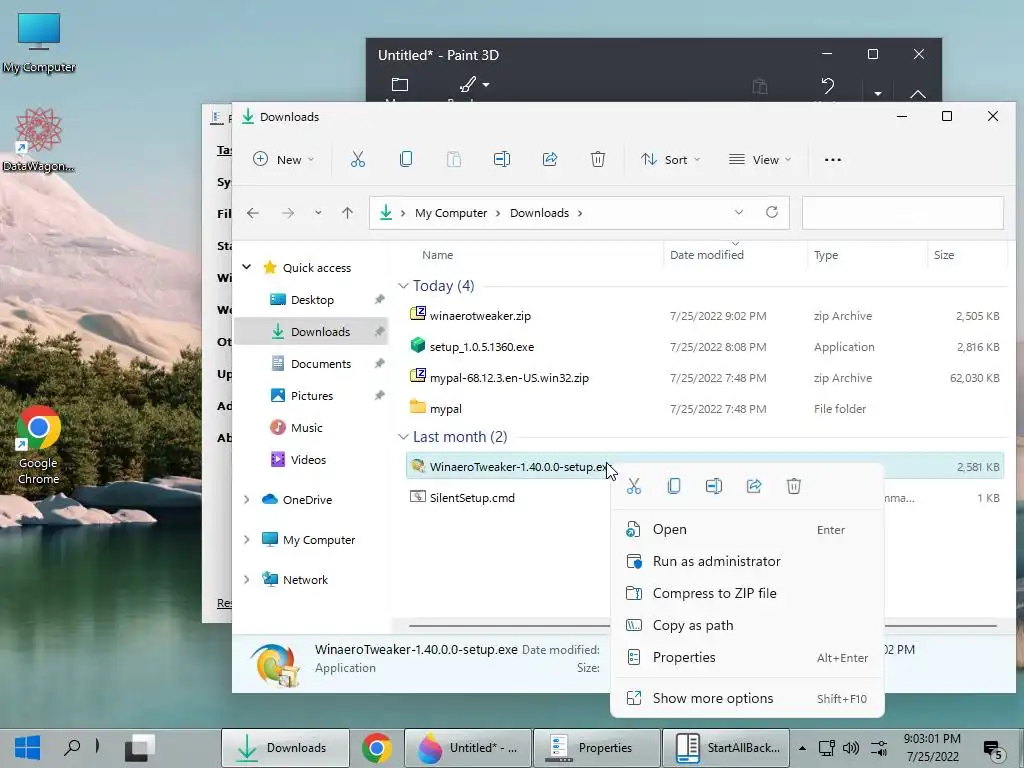Open taskbar Search magnifier
The height and width of the screenshot is (768, 1024).
(72, 747)
